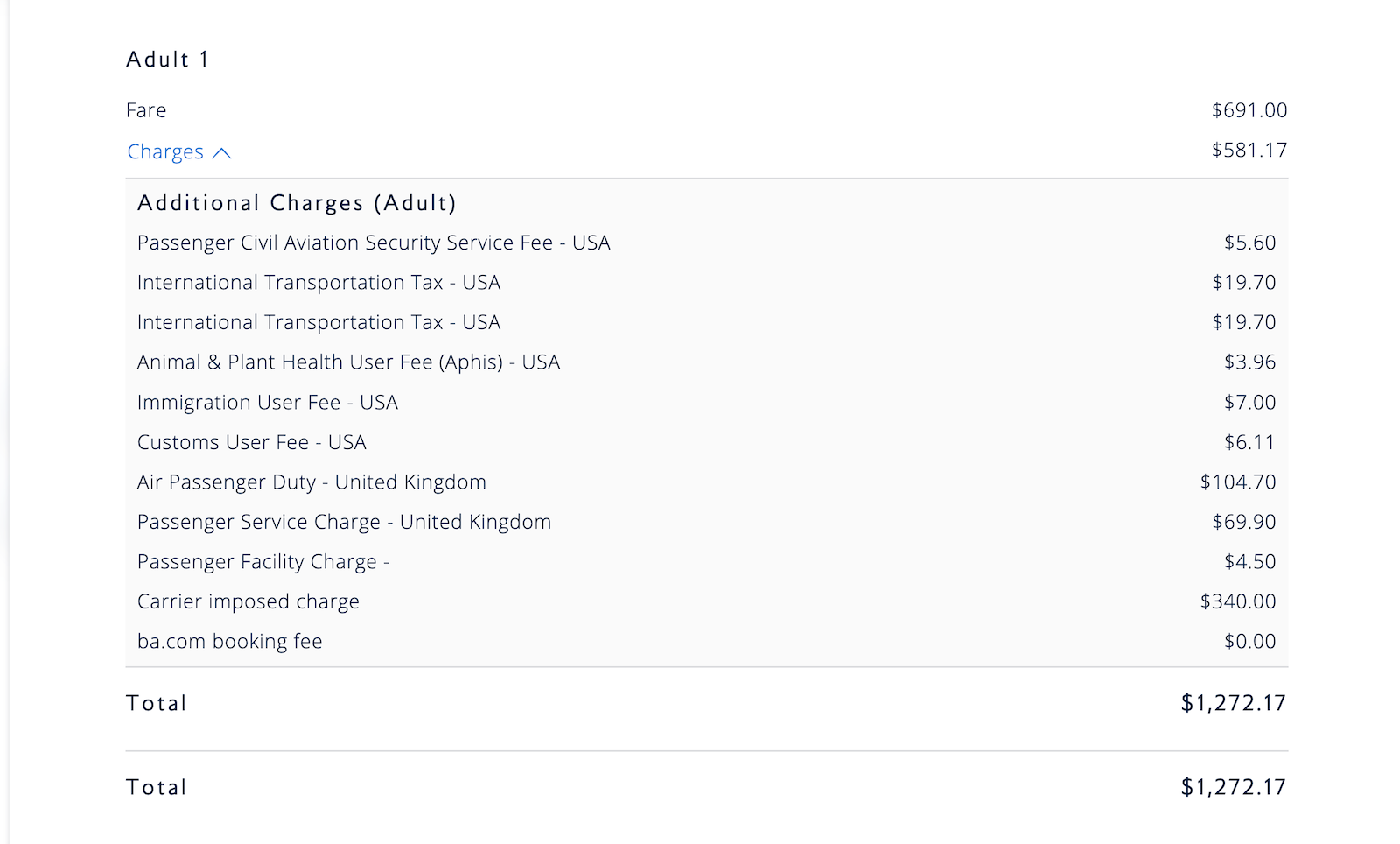This screenshot has width=1400, height=844.
Task: Click the $340.00 carrier charge amount
Action: (1237, 602)
